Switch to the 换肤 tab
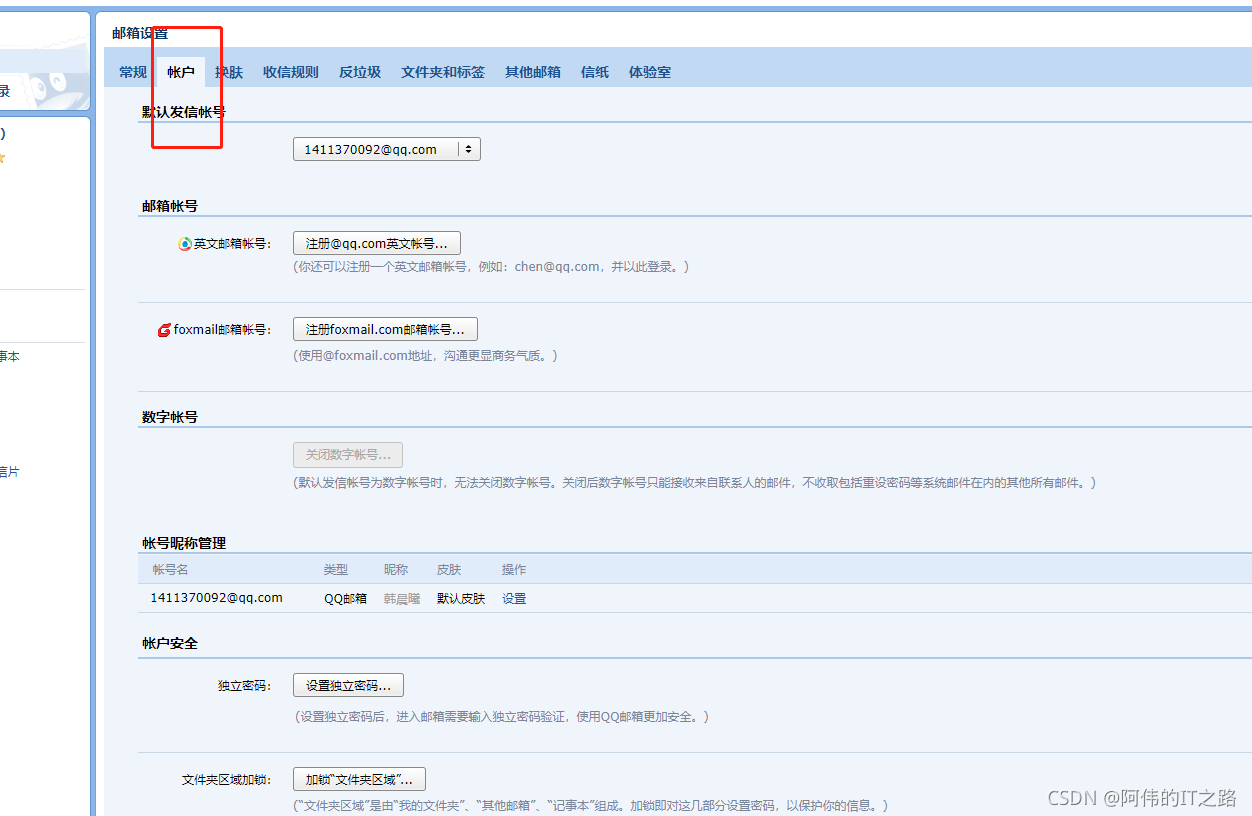The height and width of the screenshot is (816, 1252). pos(229,72)
